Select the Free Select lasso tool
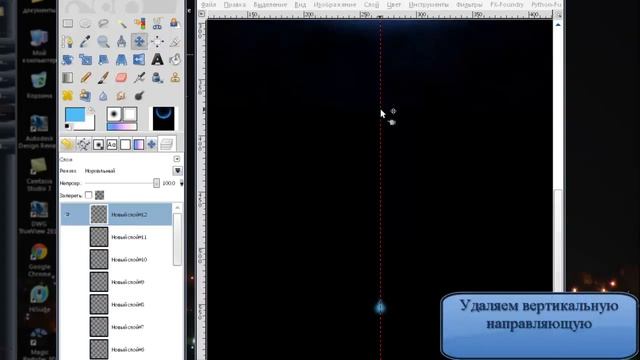 (x=103, y=23)
